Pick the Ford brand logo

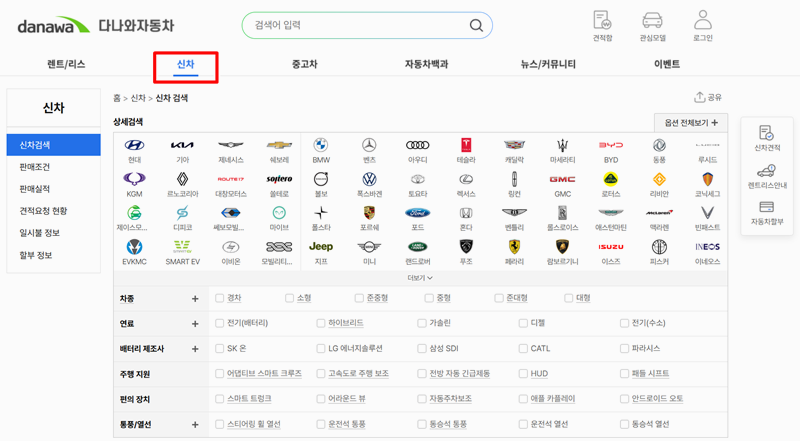tap(417, 213)
